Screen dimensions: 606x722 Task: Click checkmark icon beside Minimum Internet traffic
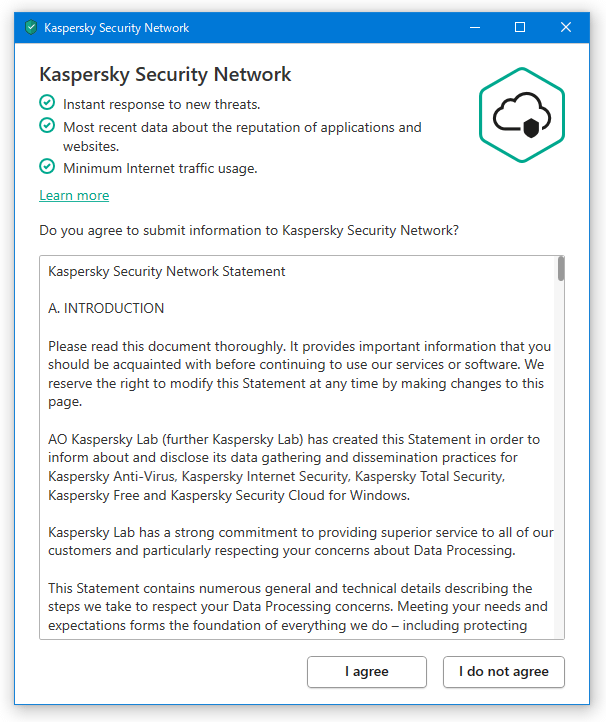(x=47, y=166)
